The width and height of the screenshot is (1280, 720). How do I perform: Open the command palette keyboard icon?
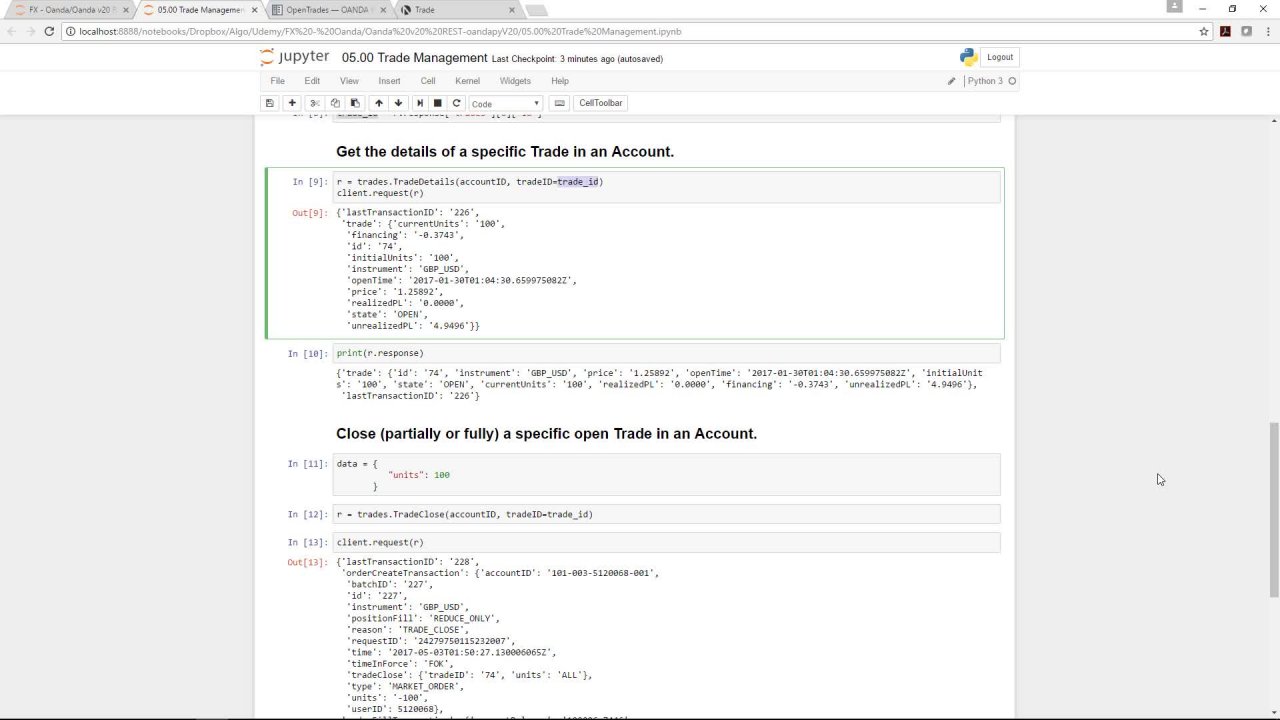pos(560,103)
